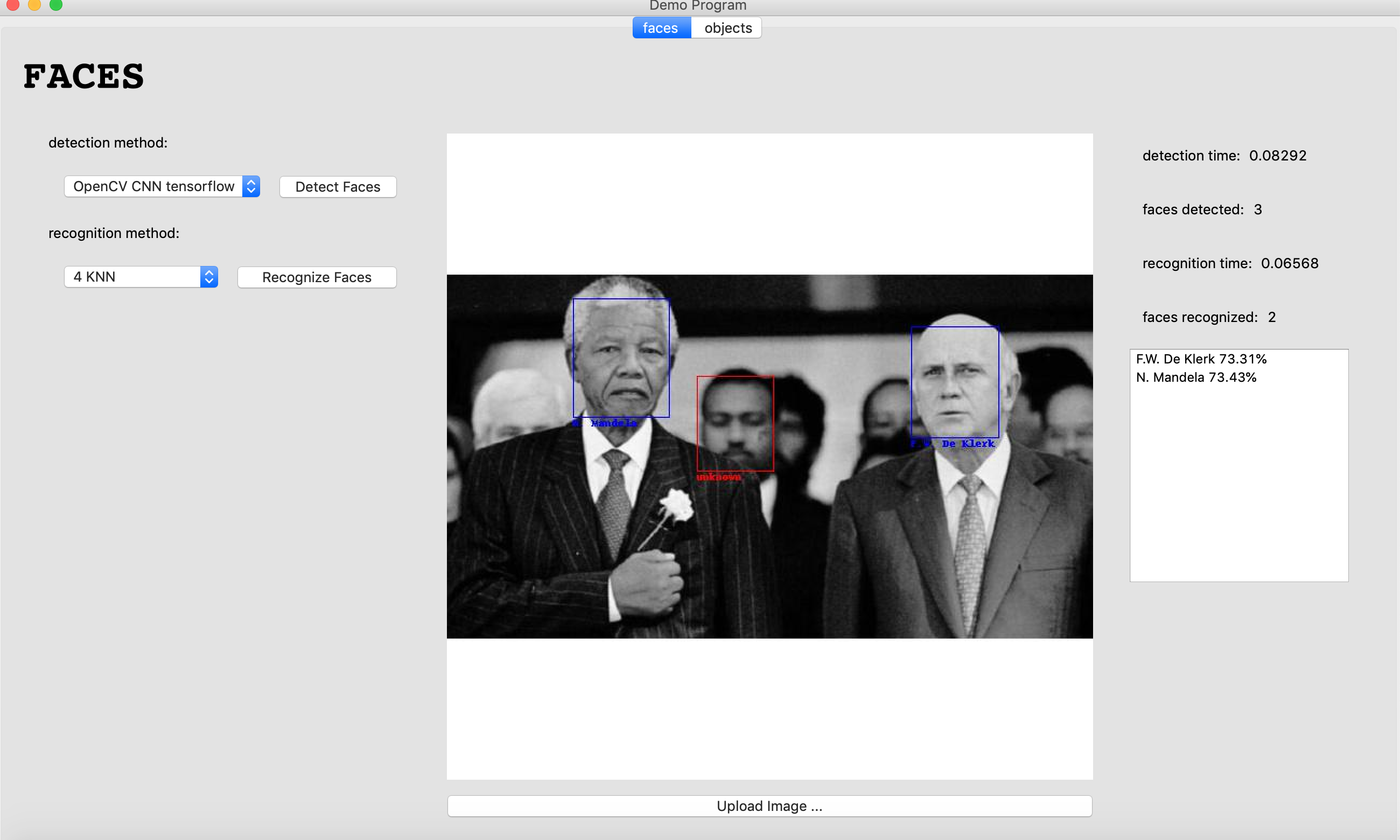Click the faces detected count readout

coord(1202,209)
